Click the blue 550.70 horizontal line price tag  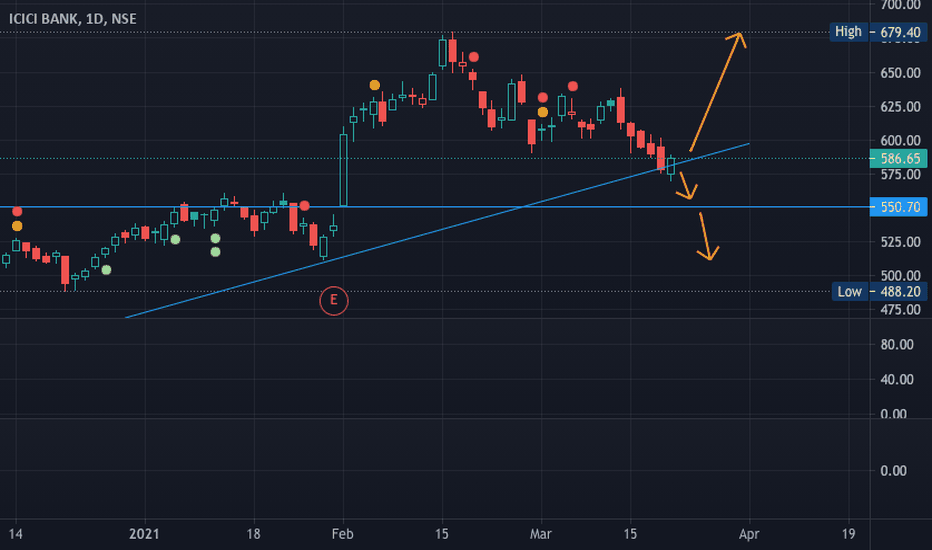coord(898,207)
